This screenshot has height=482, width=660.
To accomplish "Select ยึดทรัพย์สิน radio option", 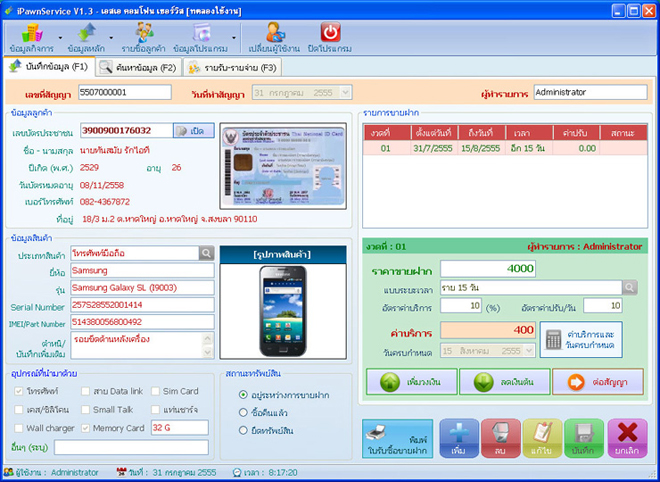I will coord(243,430).
